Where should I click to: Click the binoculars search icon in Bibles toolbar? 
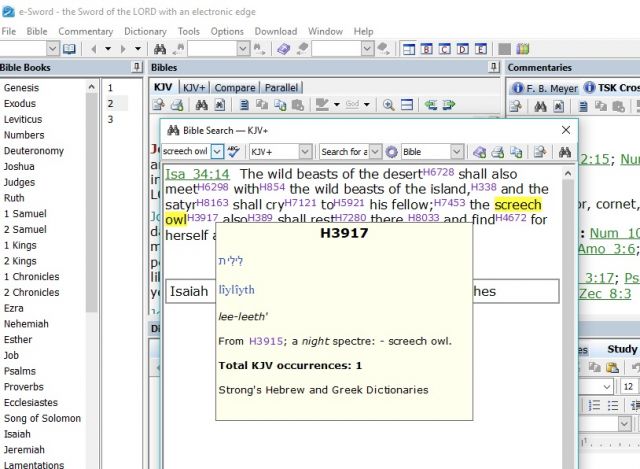point(201,105)
